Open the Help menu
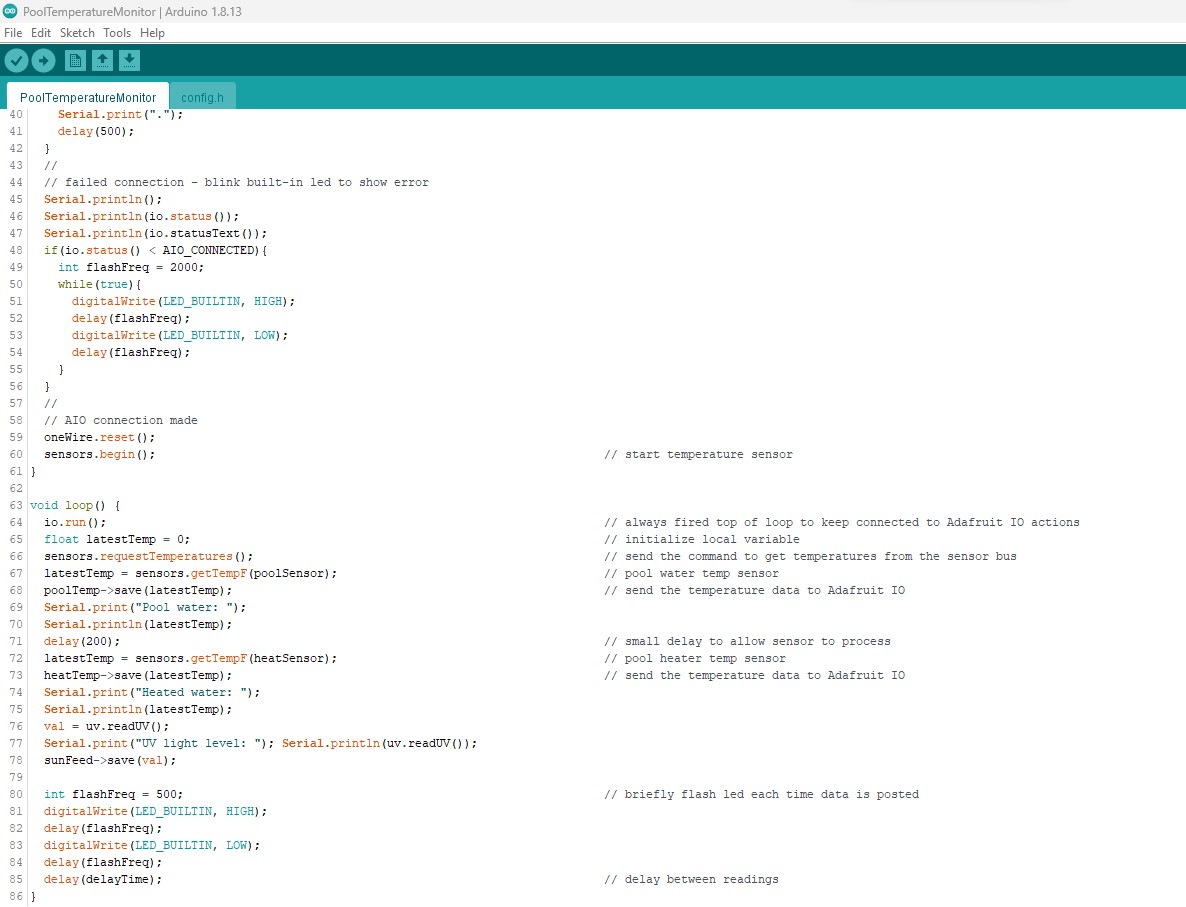Image resolution: width=1186 pixels, height=907 pixels. [x=152, y=33]
